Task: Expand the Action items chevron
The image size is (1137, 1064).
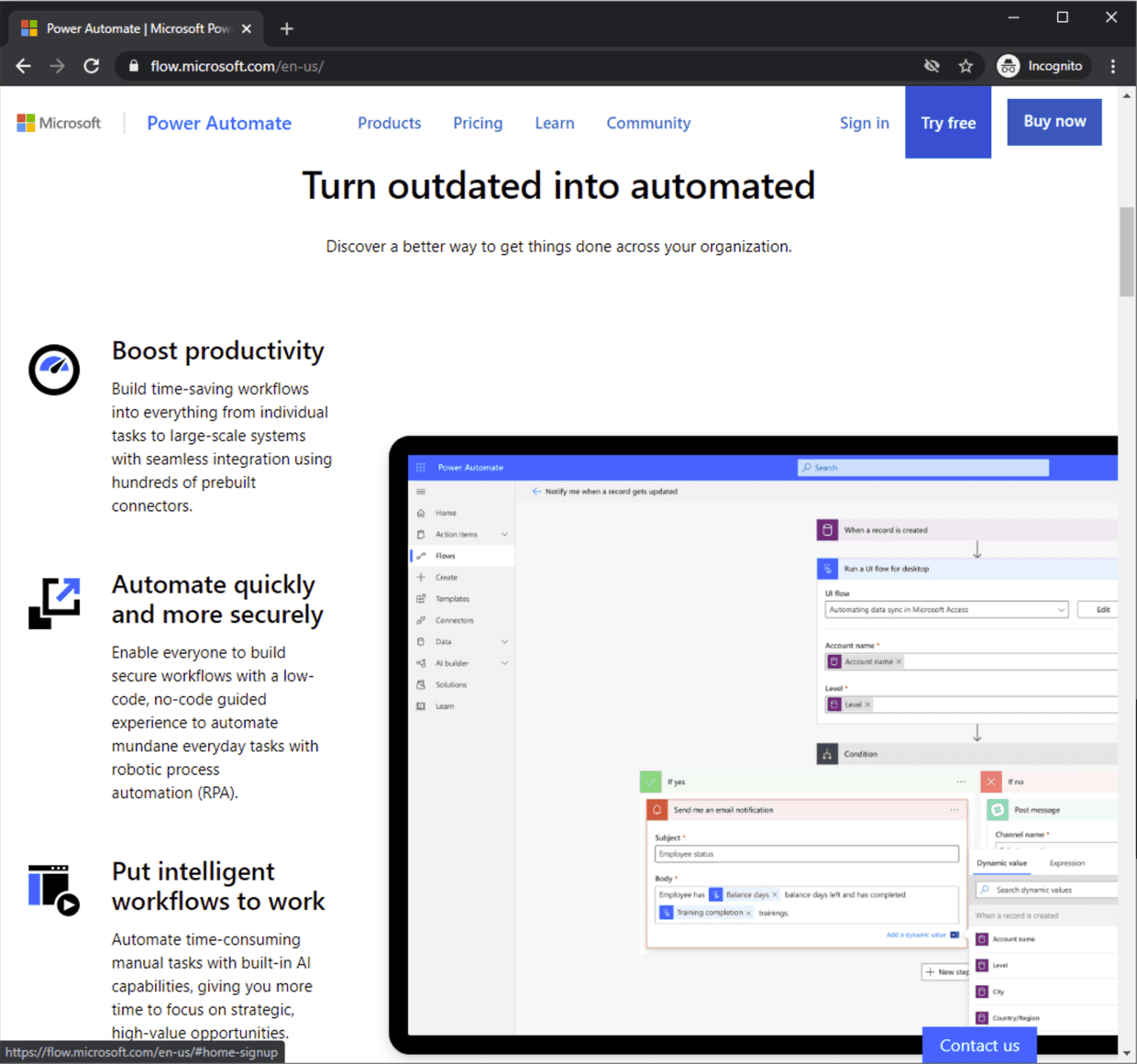Action: coord(504,535)
